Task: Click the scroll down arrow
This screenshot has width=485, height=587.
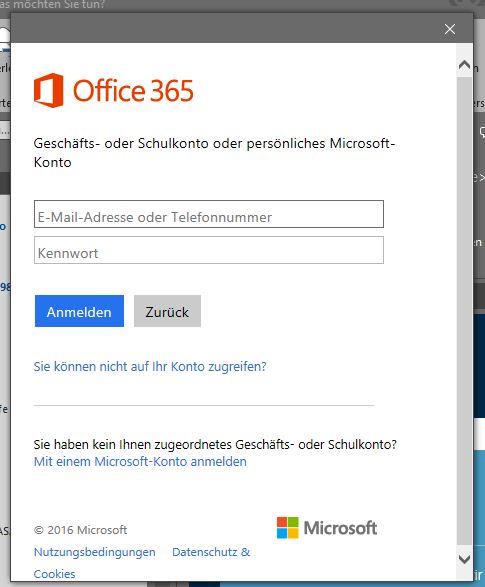Action: (x=464, y=559)
